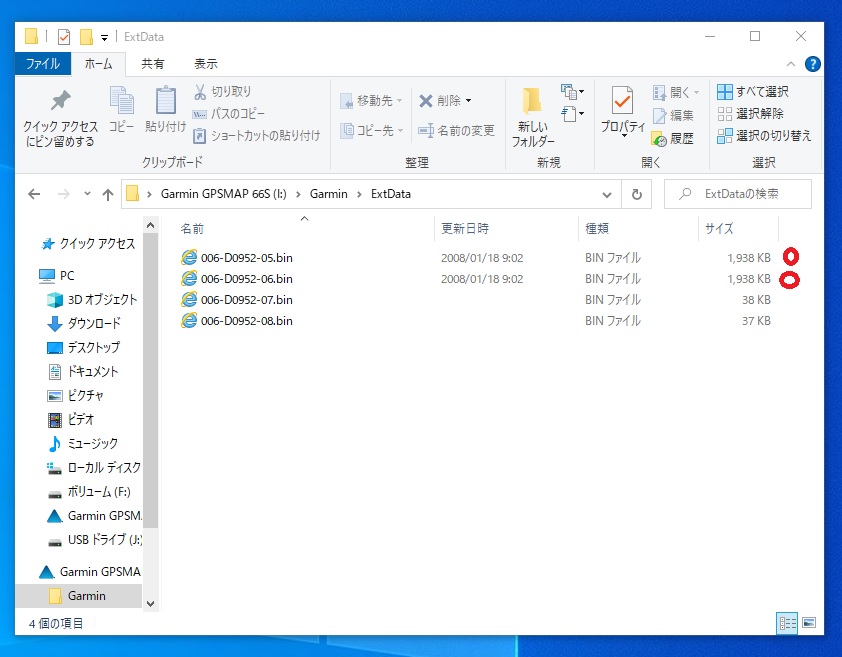Screen dimensions: 842x657
Task: Open Downloads (ダウンロード) in sidebar
Action: point(84,323)
